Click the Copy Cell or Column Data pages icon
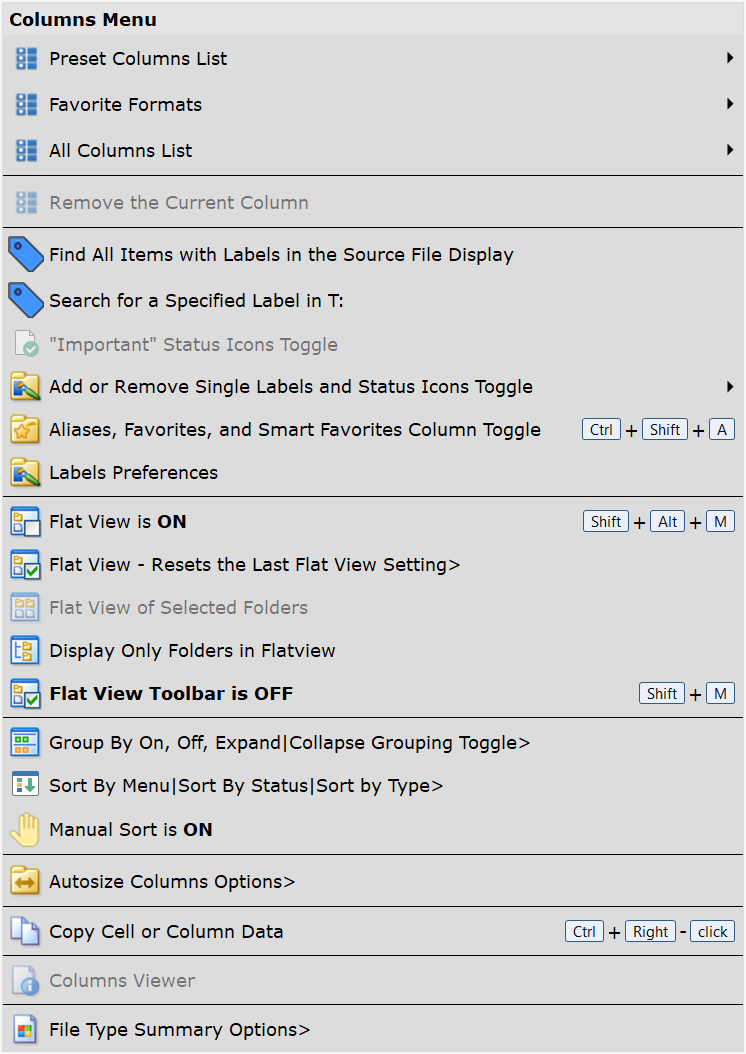 click(x=26, y=932)
